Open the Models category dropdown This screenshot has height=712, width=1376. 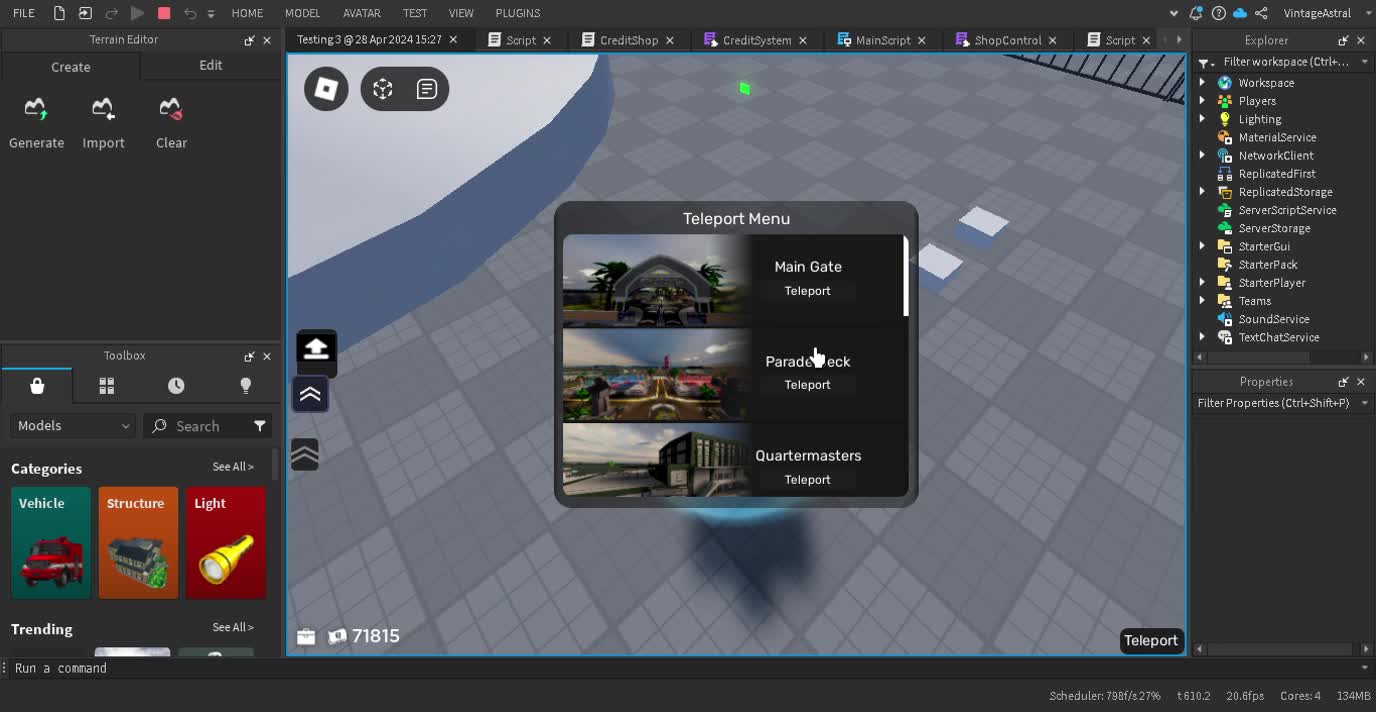pos(73,426)
